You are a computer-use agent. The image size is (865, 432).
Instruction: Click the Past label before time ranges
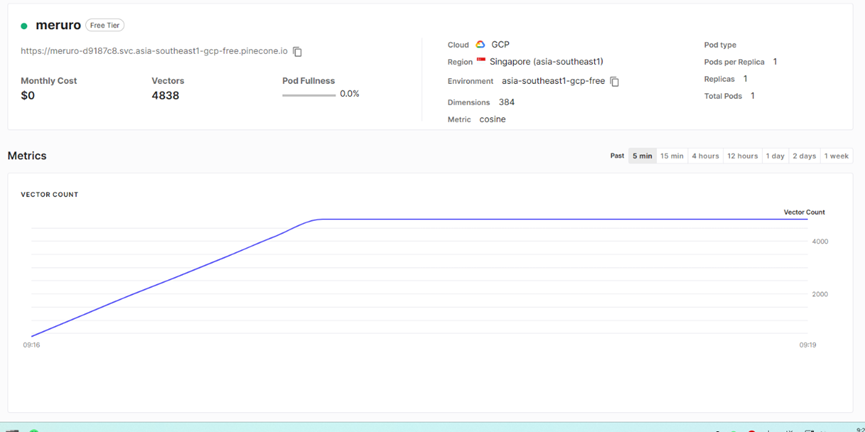[x=617, y=156]
